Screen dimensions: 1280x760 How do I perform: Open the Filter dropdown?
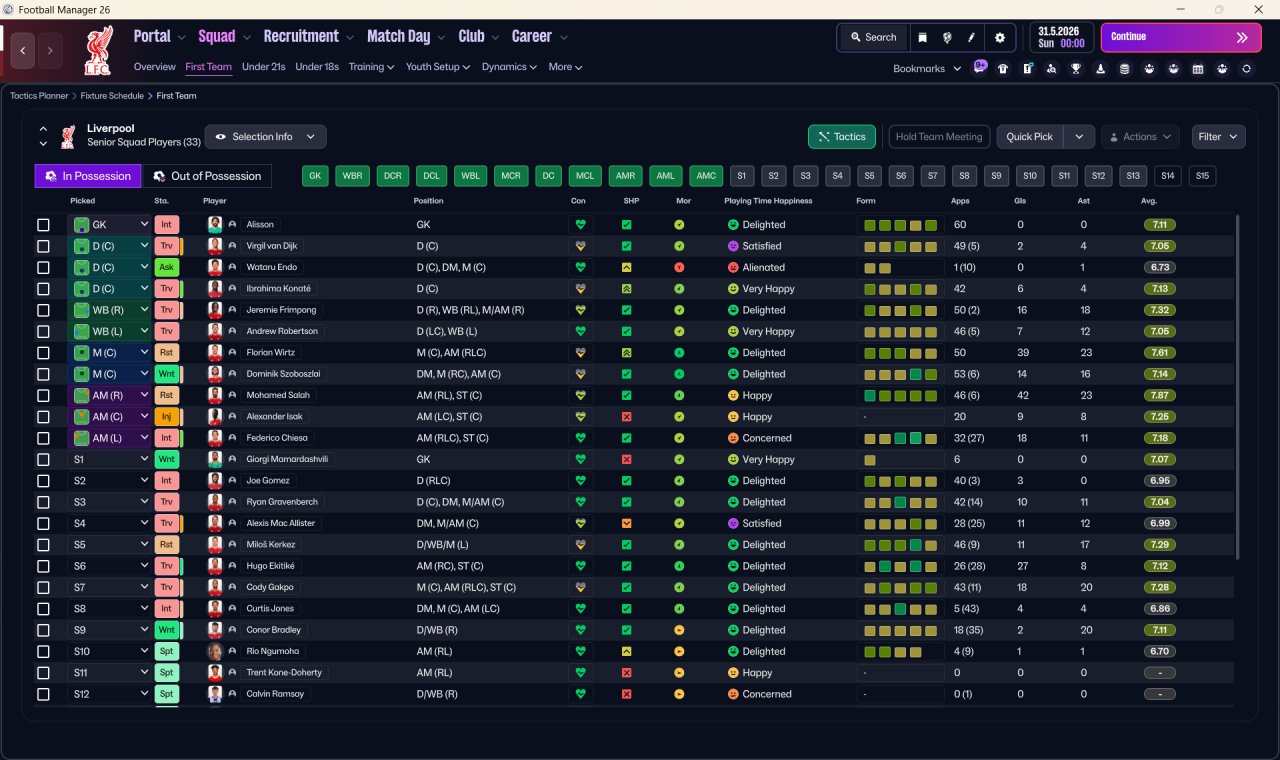(1217, 137)
